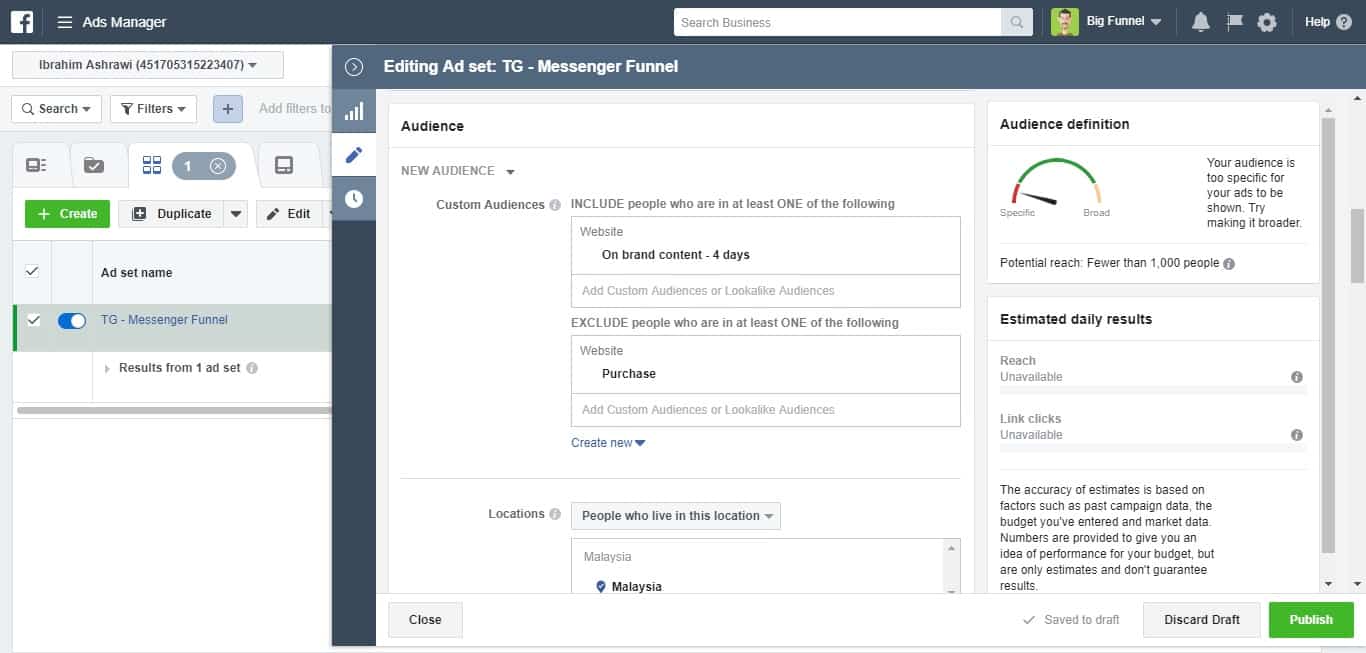The height and width of the screenshot is (653, 1366).
Task: Select the Purchase excluded audience
Action: tap(629, 374)
